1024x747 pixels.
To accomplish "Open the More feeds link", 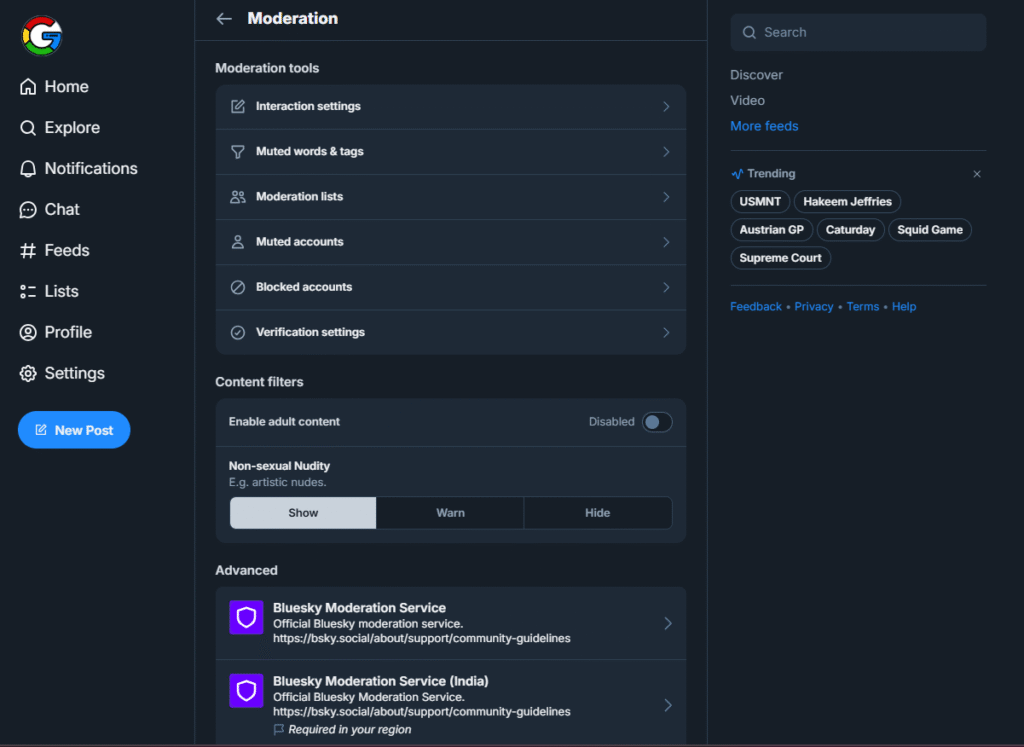I will point(764,126).
